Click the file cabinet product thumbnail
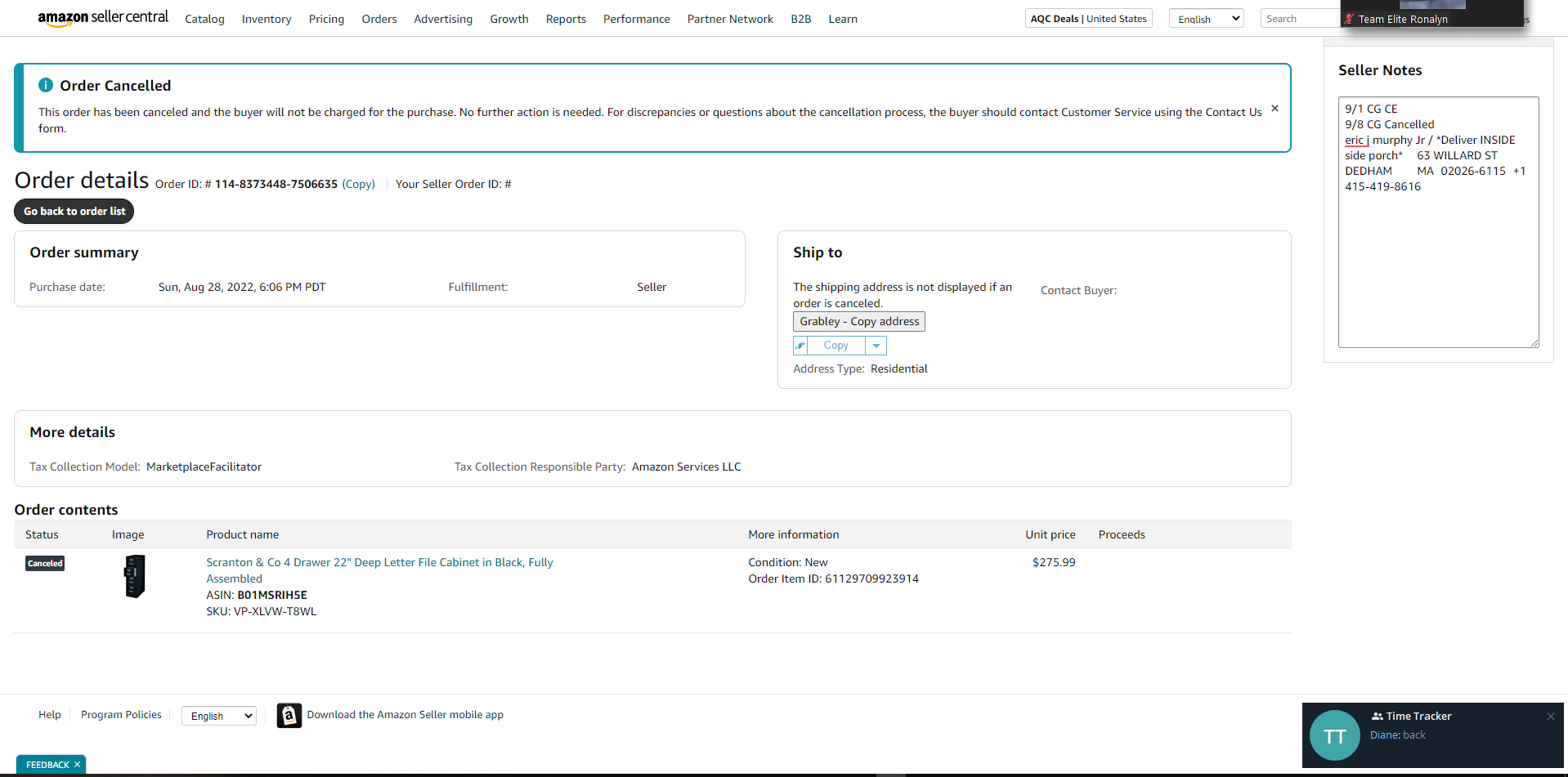This screenshot has width=1568, height=777. click(134, 577)
